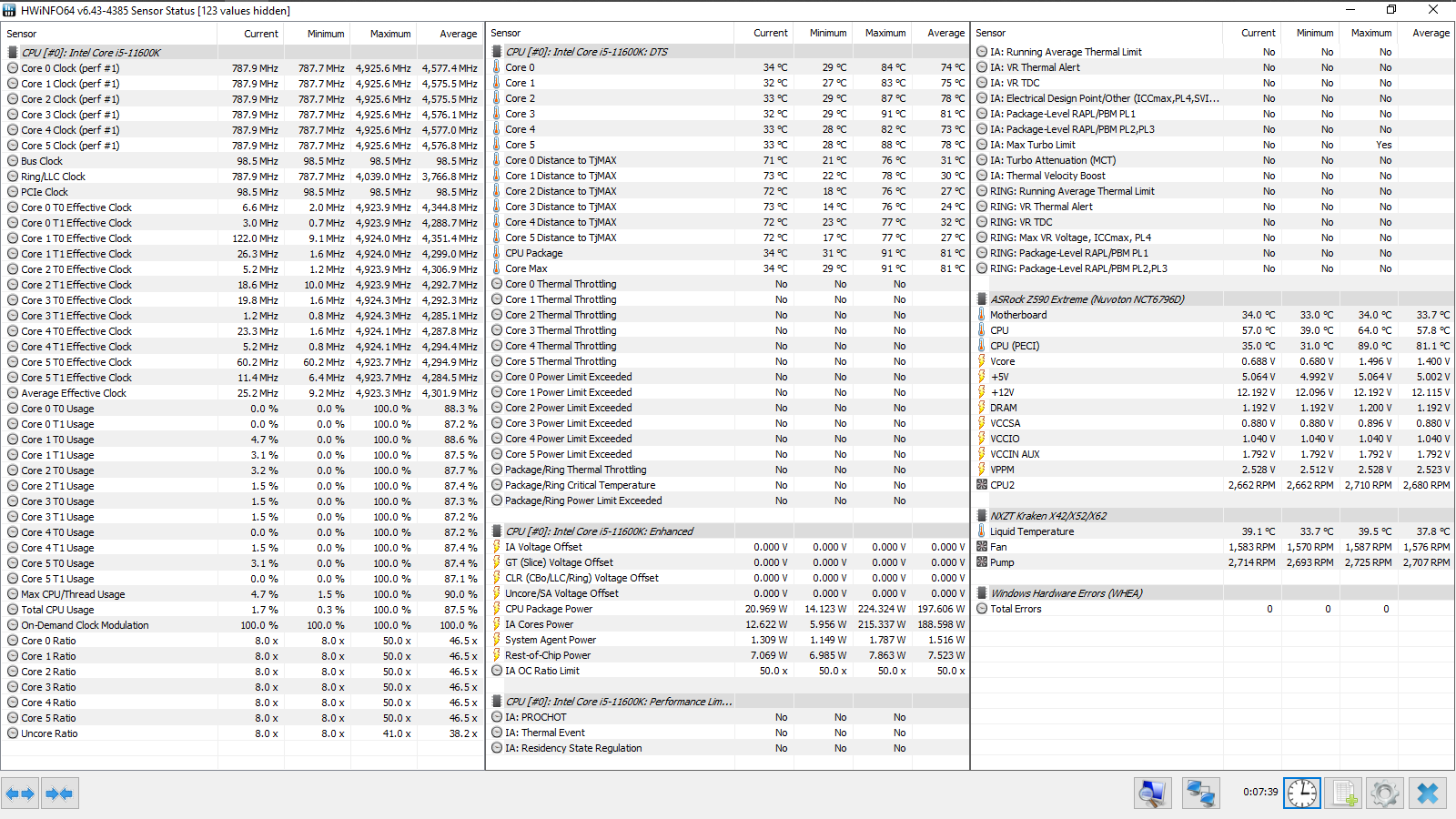Select the CPU Enhanced section header

[x=728, y=531]
